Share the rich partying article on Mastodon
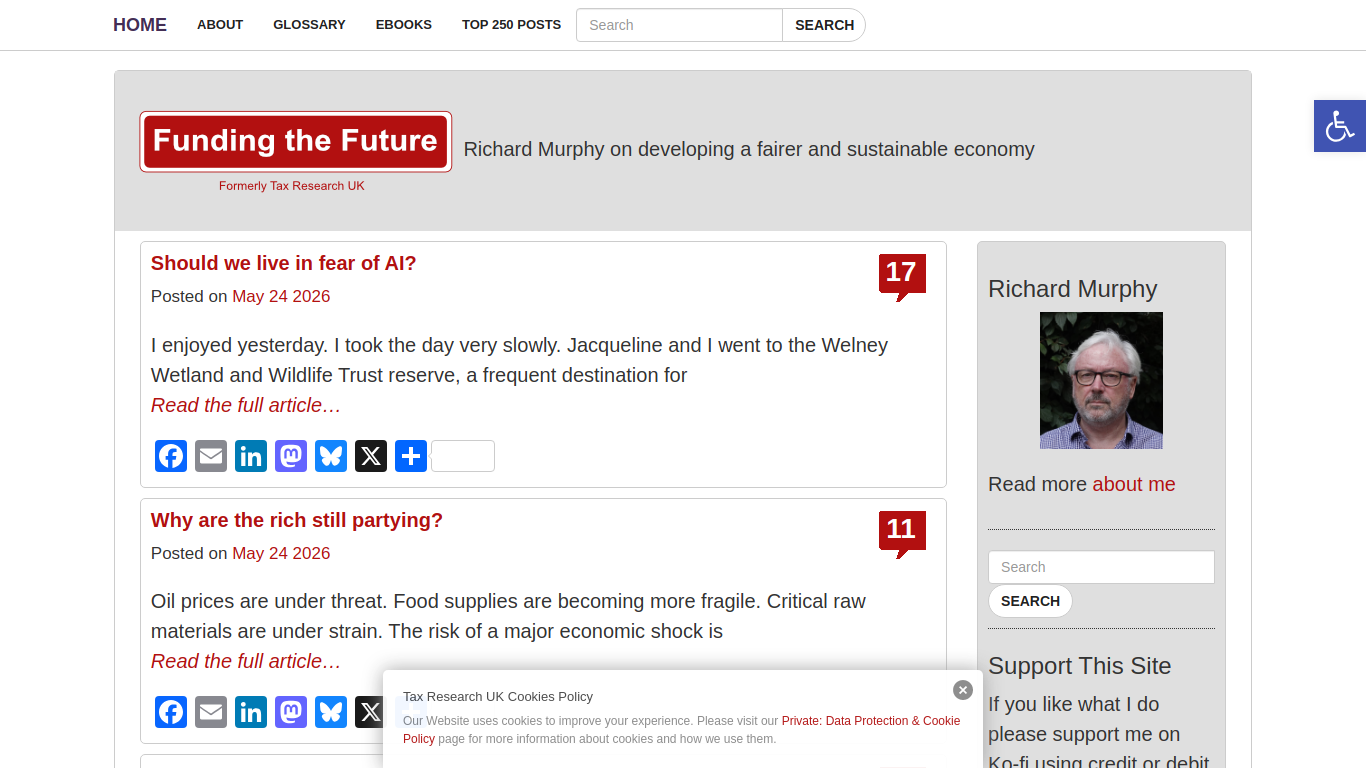Image resolution: width=1366 pixels, height=768 pixels. pyautogui.click(x=291, y=712)
